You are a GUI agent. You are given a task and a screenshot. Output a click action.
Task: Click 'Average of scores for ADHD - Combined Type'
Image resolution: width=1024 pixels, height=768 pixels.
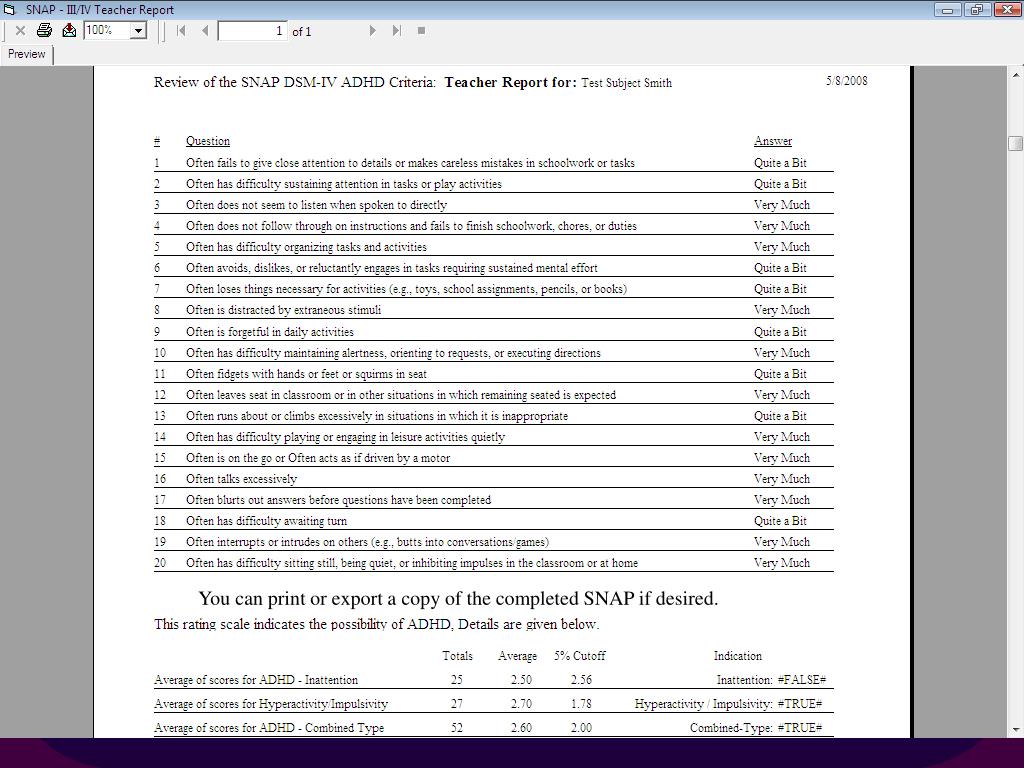(x=269, y=728)
